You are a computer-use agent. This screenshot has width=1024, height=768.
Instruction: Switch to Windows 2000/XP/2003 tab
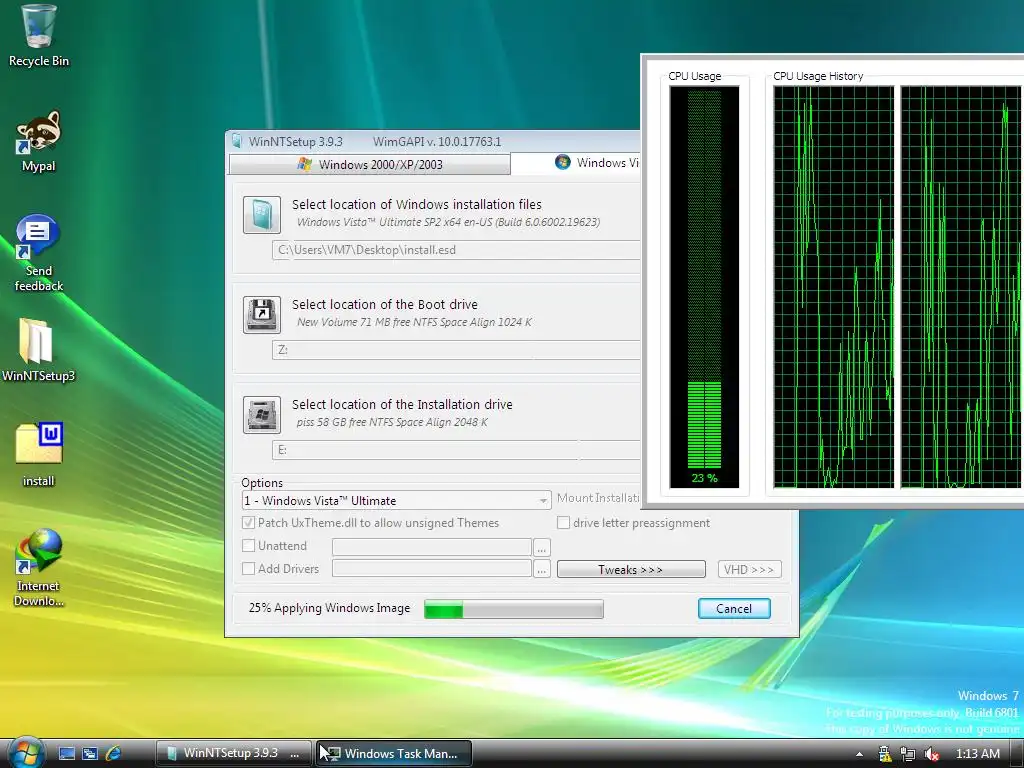(370, 165)
